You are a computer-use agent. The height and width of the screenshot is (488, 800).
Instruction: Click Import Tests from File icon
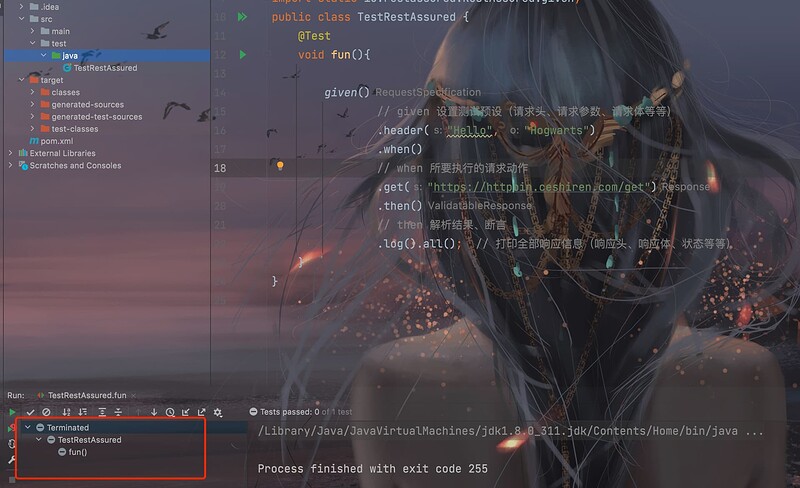[x=186, y=412]
